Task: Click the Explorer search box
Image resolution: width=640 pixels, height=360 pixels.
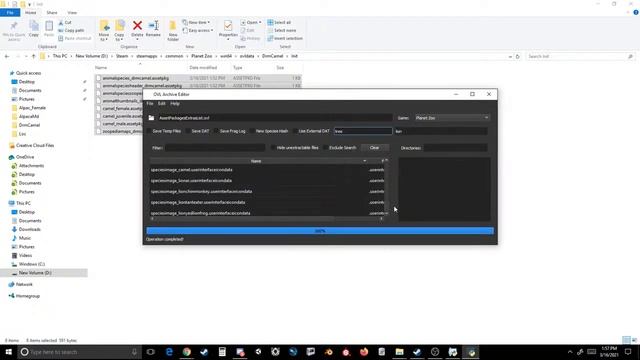Action: coord(580,56)
